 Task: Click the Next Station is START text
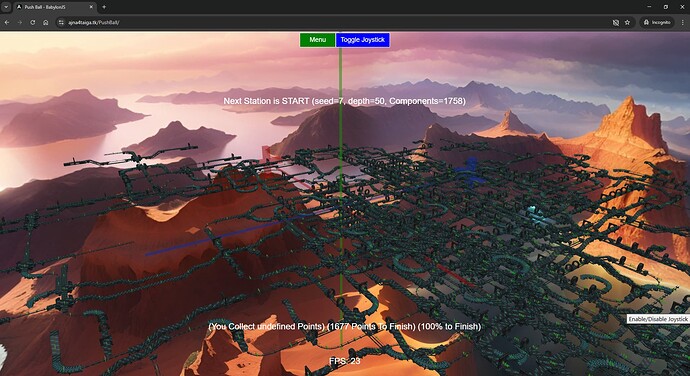point(344,101)
